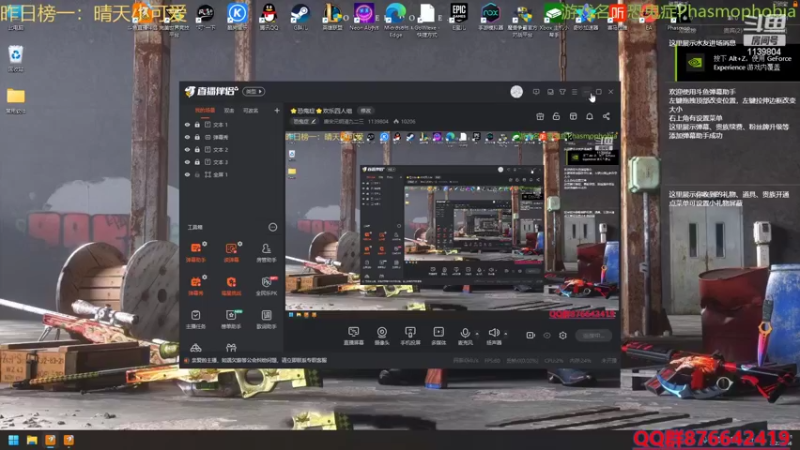The height and width of the screenshot is (450, 800).
Task: Open the second orange tool in the toolbox top row
Action: point(231,253)
